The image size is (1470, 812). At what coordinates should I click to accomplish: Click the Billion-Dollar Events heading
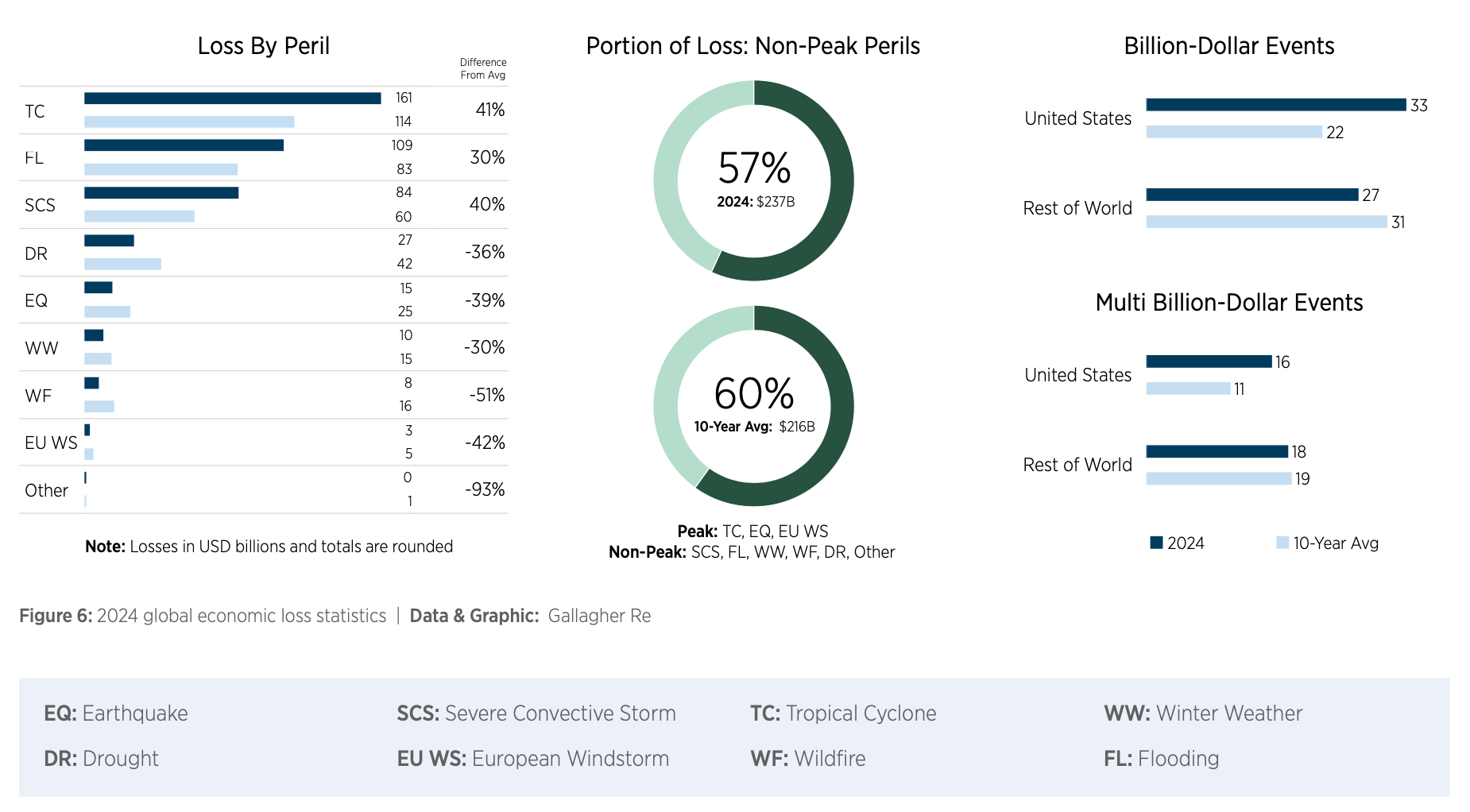pyautogui.click(x=1228, y=46)
